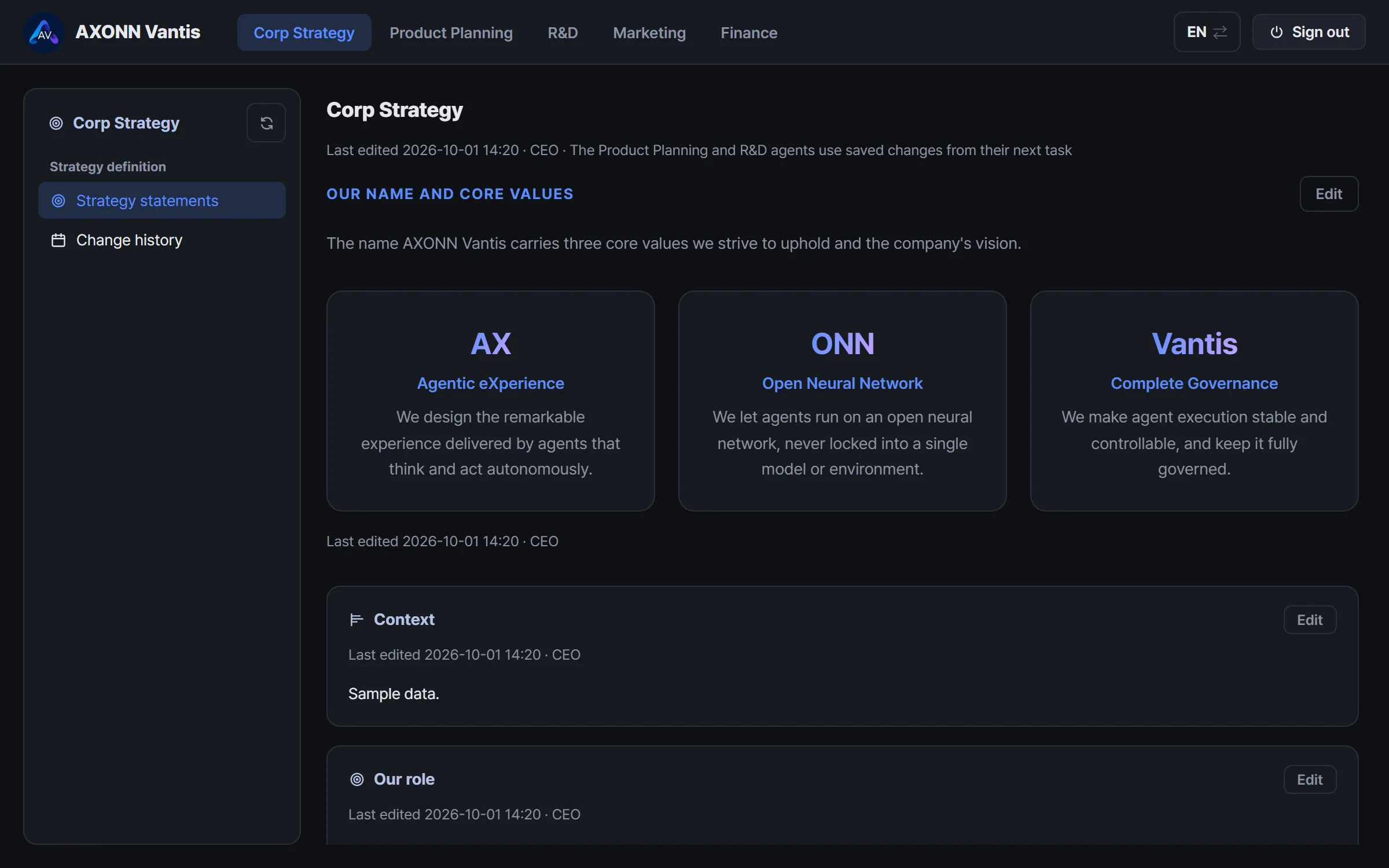Click the AXONN Vantis logo icon
This screenshot has height=868, width=1389.
tap(44, 32)
